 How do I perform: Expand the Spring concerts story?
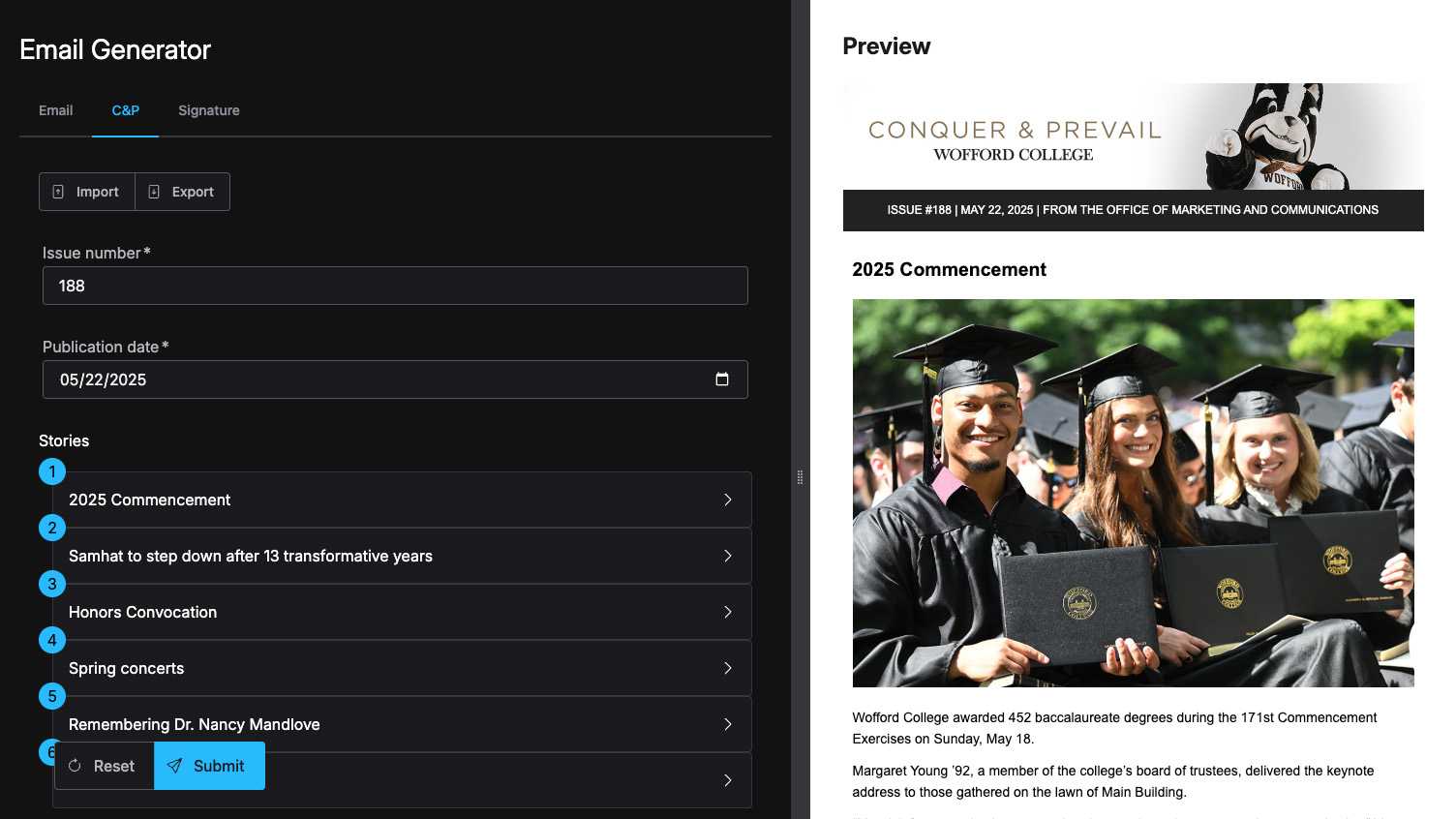[x=727, y=668]
